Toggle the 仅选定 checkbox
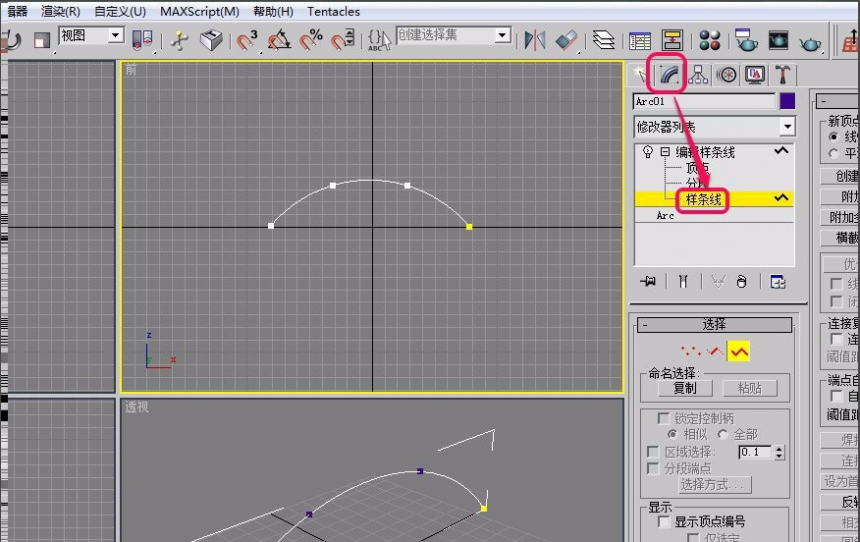The image size is (860, 542). tap(693, 537)
